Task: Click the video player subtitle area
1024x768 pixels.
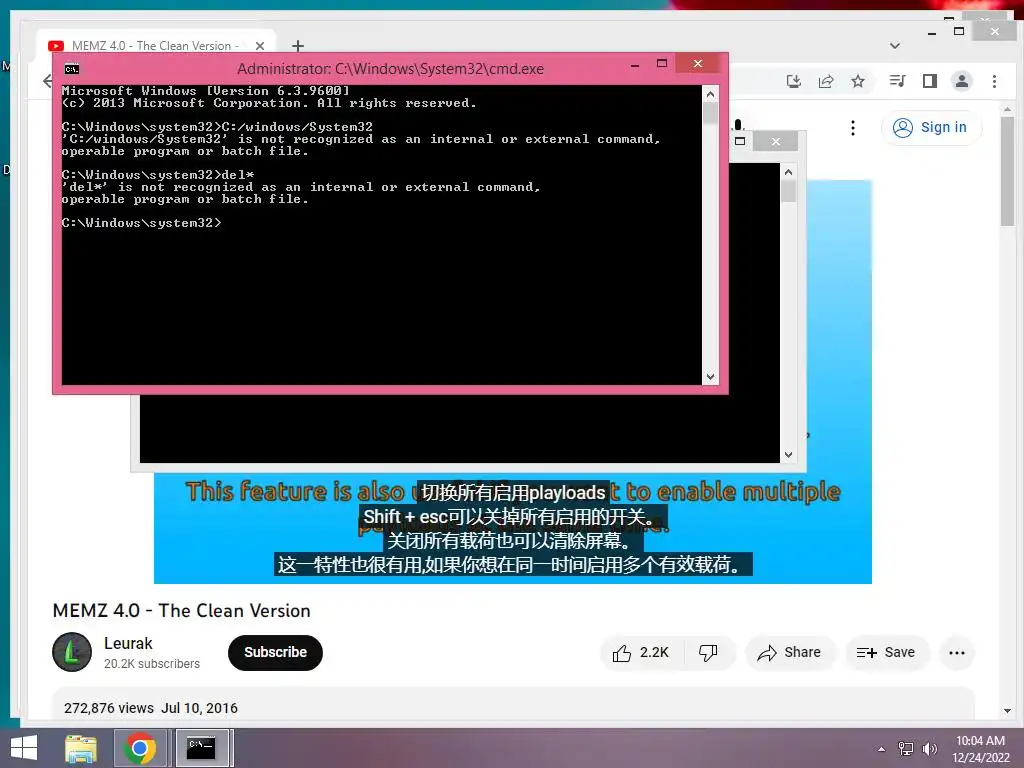Action: (513, 528)
